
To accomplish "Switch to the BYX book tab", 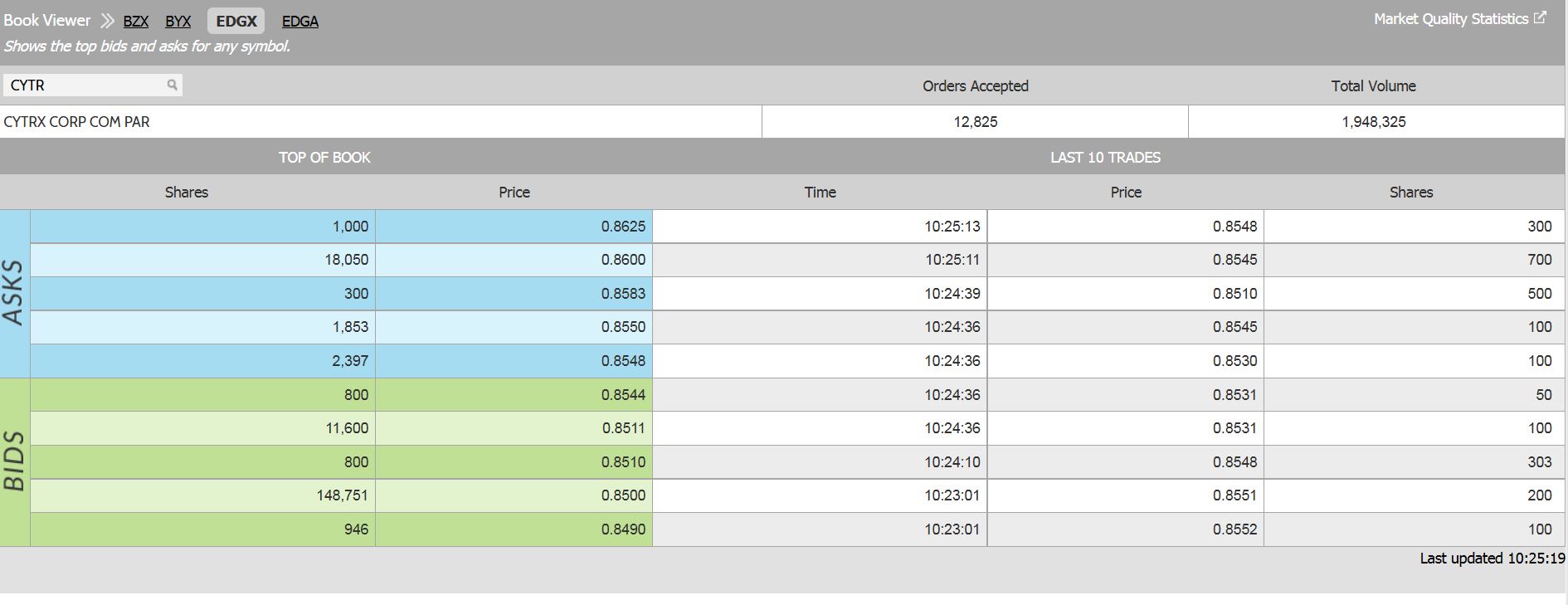I will point(178,22).
